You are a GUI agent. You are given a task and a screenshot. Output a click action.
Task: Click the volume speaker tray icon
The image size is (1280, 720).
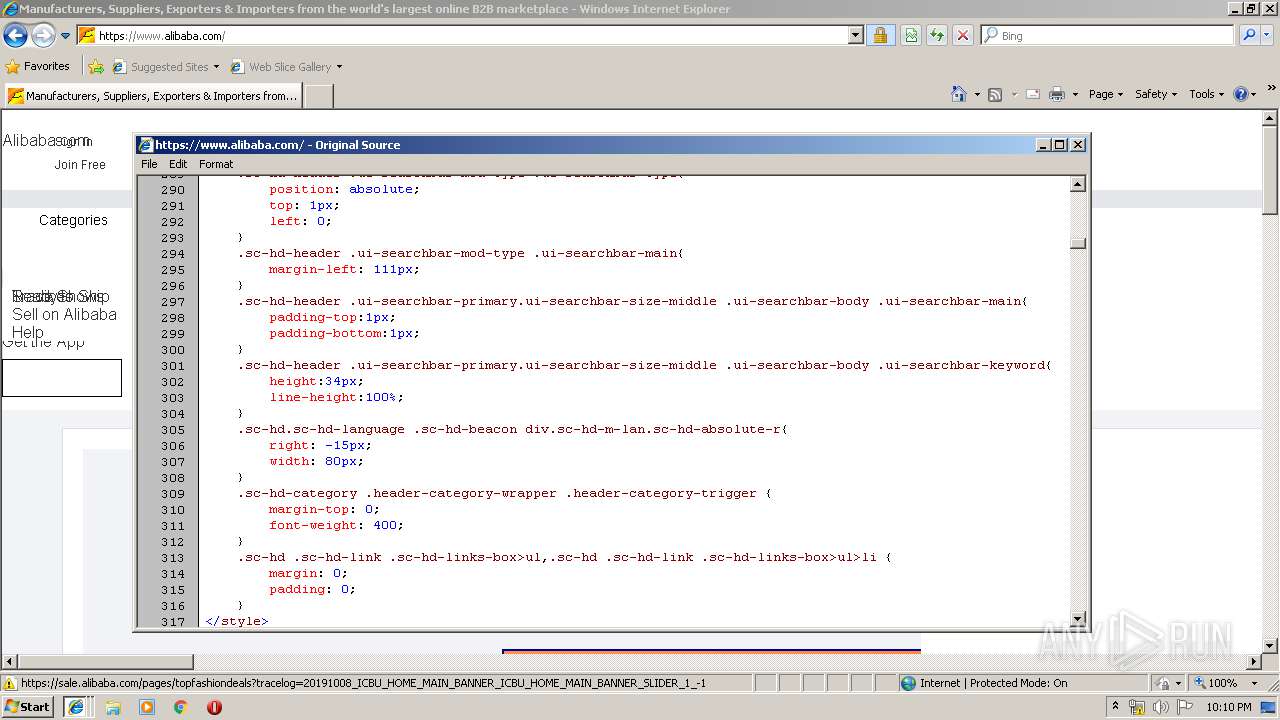click(1160, 707)
